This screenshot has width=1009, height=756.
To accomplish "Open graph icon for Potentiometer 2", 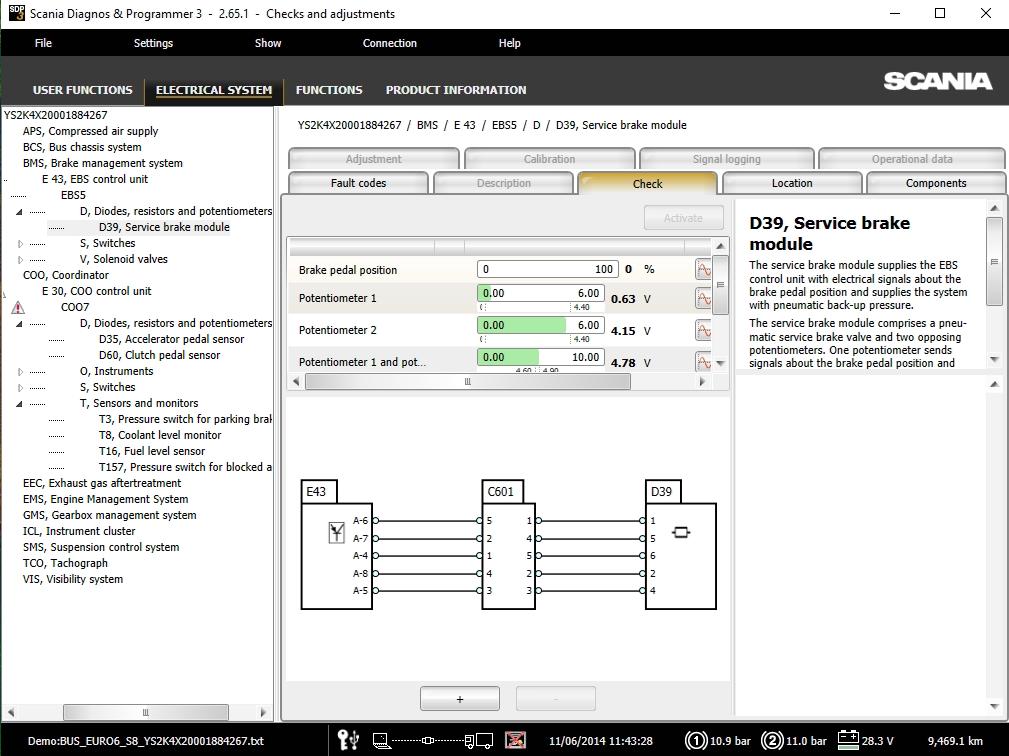I will (x=703, y=330).
